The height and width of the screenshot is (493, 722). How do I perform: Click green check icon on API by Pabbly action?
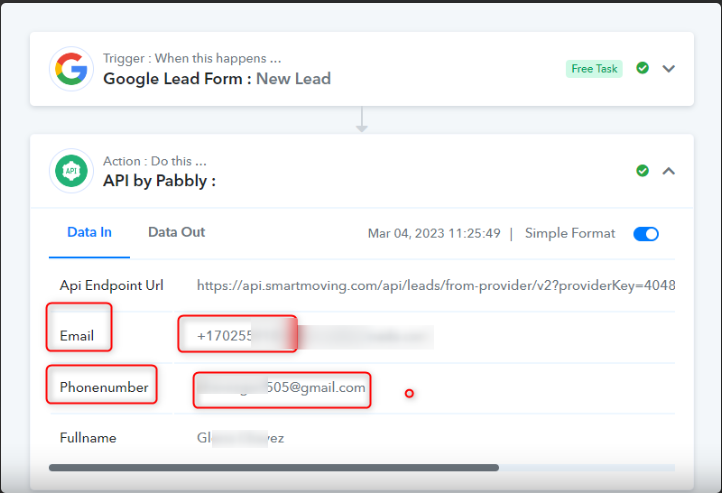pos(642,171)
